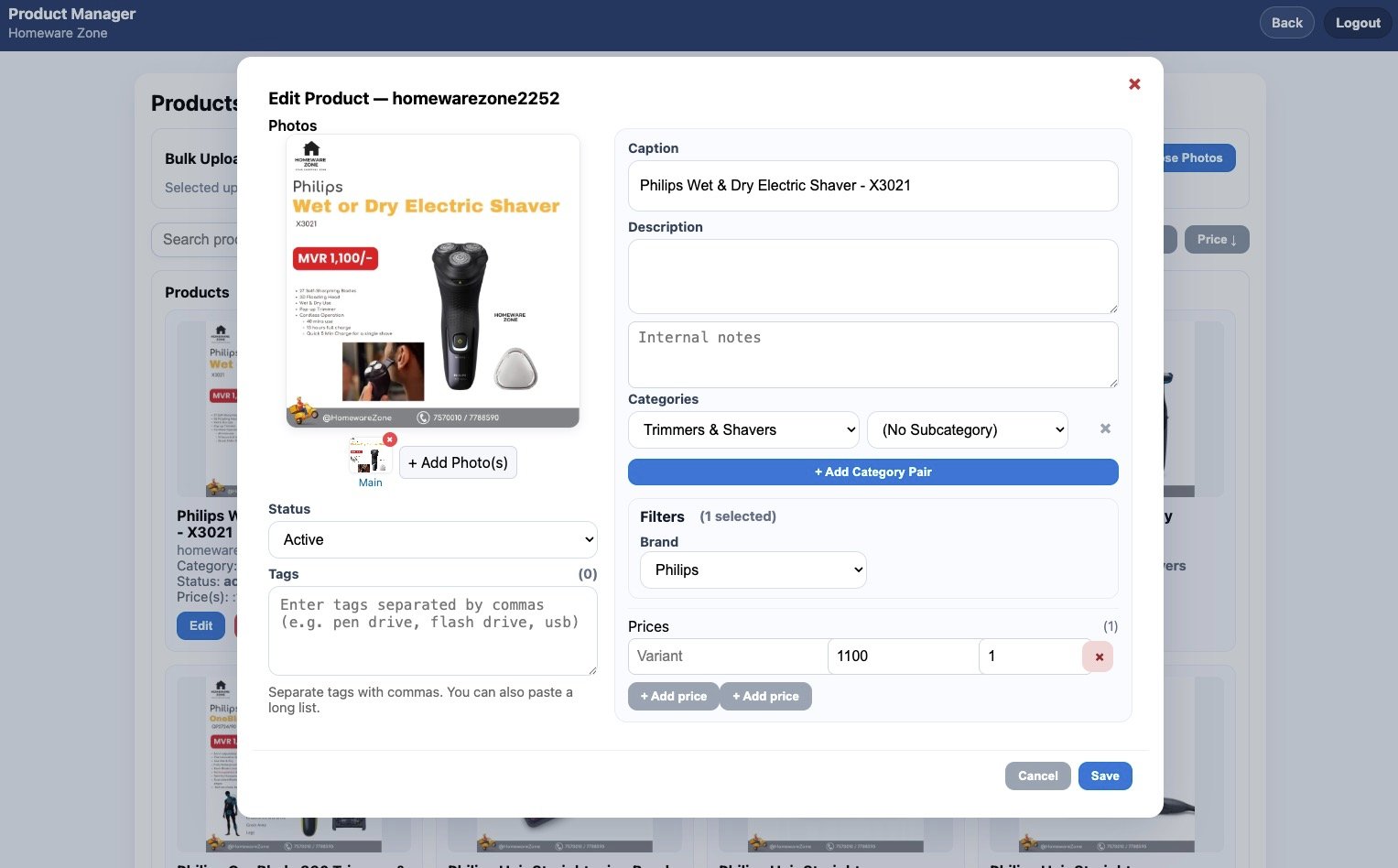Click into the Caption text field
The height and width of the screenshot is (868, 1398).
872,185
